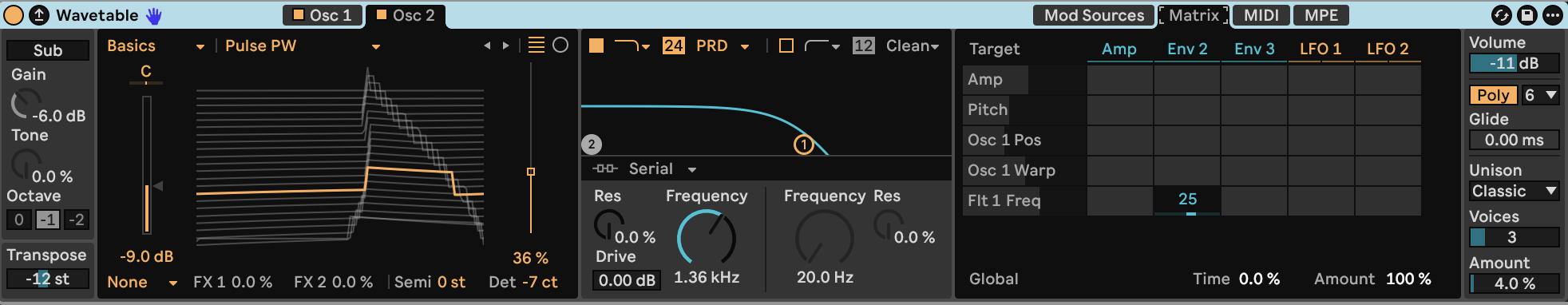Switch to the Osc 1 tab
The image size is (1568, 305).
[323, 15]
